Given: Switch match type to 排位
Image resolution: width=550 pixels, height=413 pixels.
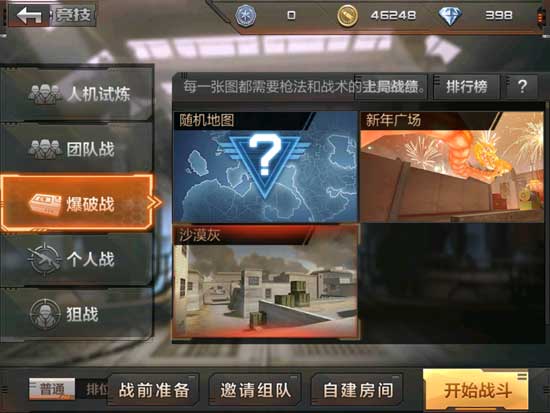Looking at the screenshot, I should tap(96, 389).
